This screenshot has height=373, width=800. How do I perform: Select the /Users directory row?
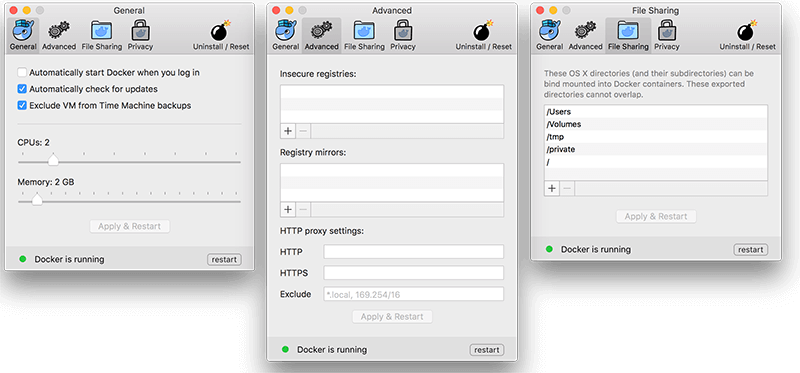(656, 112)
